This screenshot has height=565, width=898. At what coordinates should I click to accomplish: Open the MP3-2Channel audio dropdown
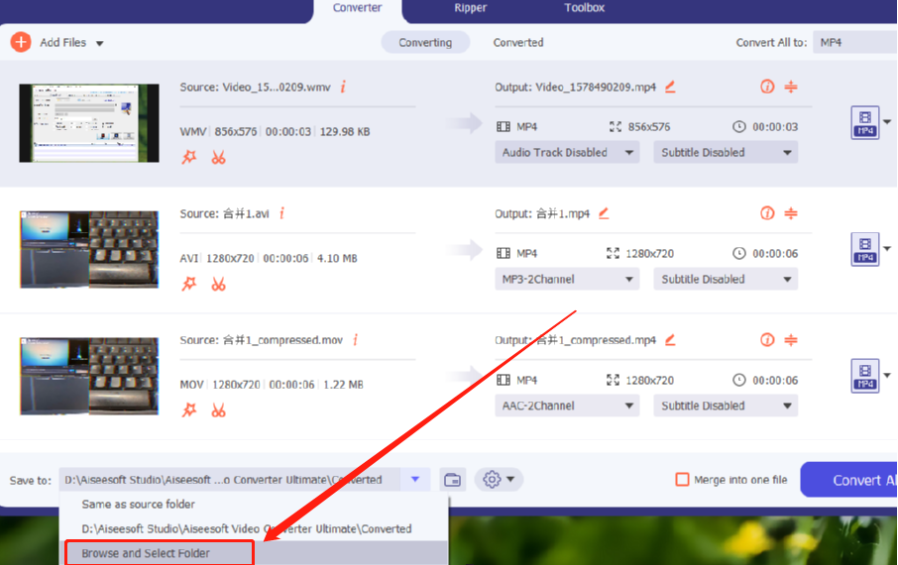[x=567, y=279]
